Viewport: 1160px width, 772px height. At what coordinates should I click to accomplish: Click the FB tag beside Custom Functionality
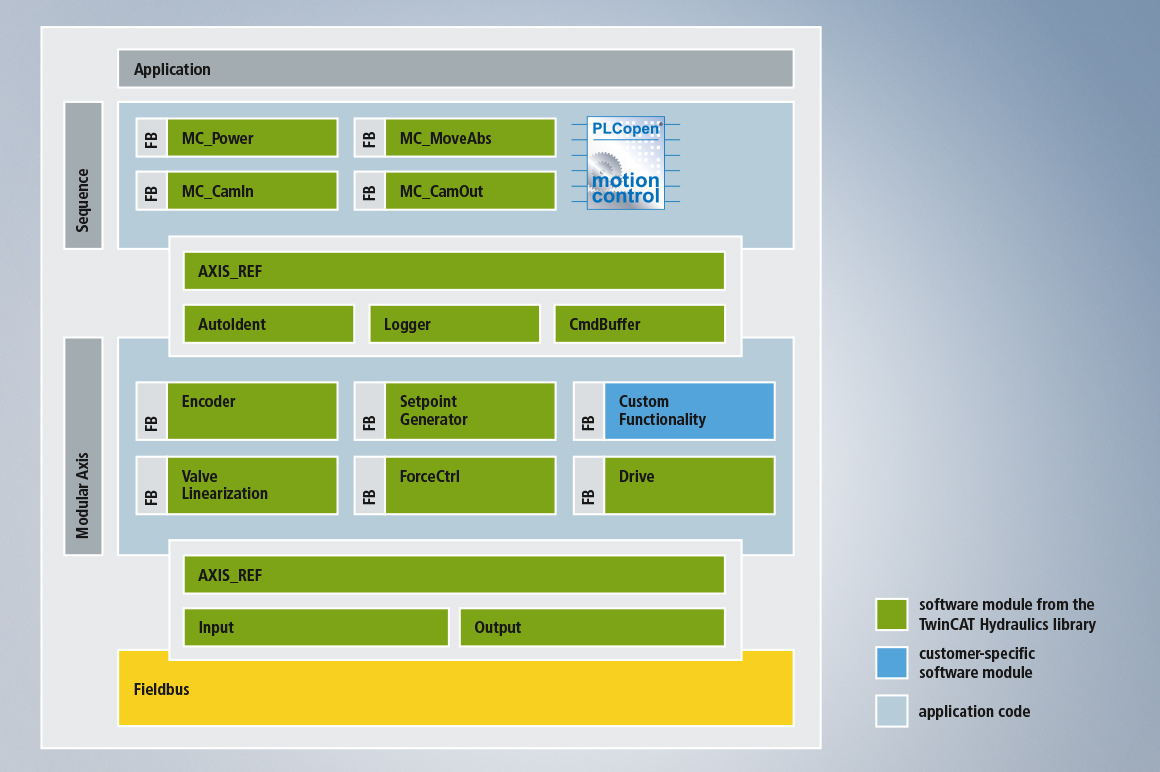(589, 411)
